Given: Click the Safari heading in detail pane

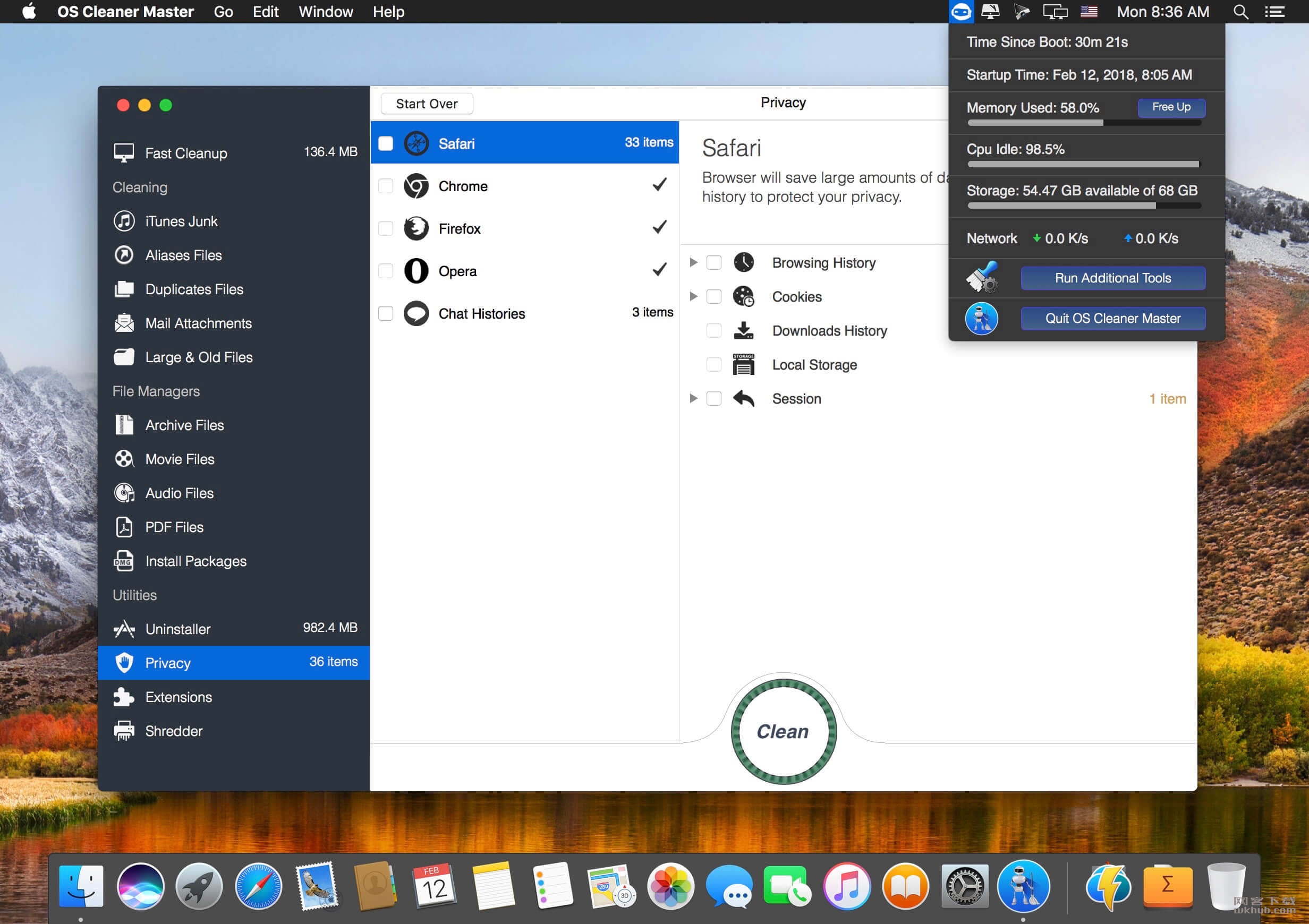Looking at the screenshot, I should [732, 148].
